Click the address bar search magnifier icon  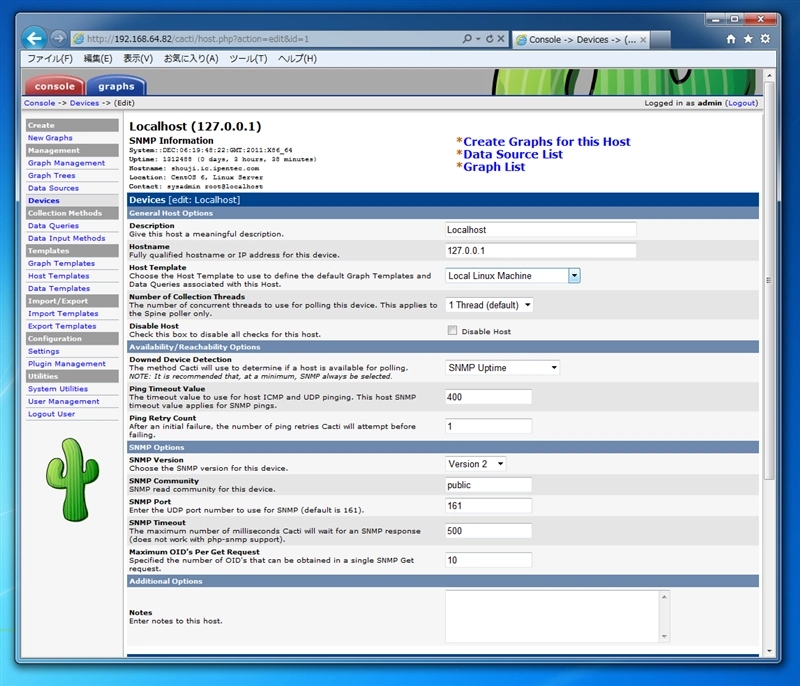tap(467, 39)
